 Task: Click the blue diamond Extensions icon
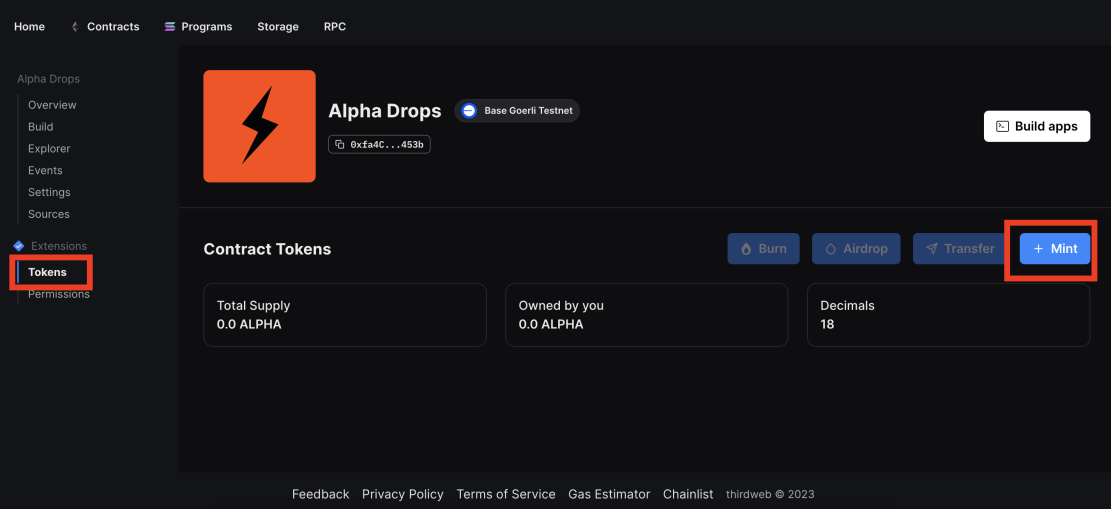click(x=18, y=246)
